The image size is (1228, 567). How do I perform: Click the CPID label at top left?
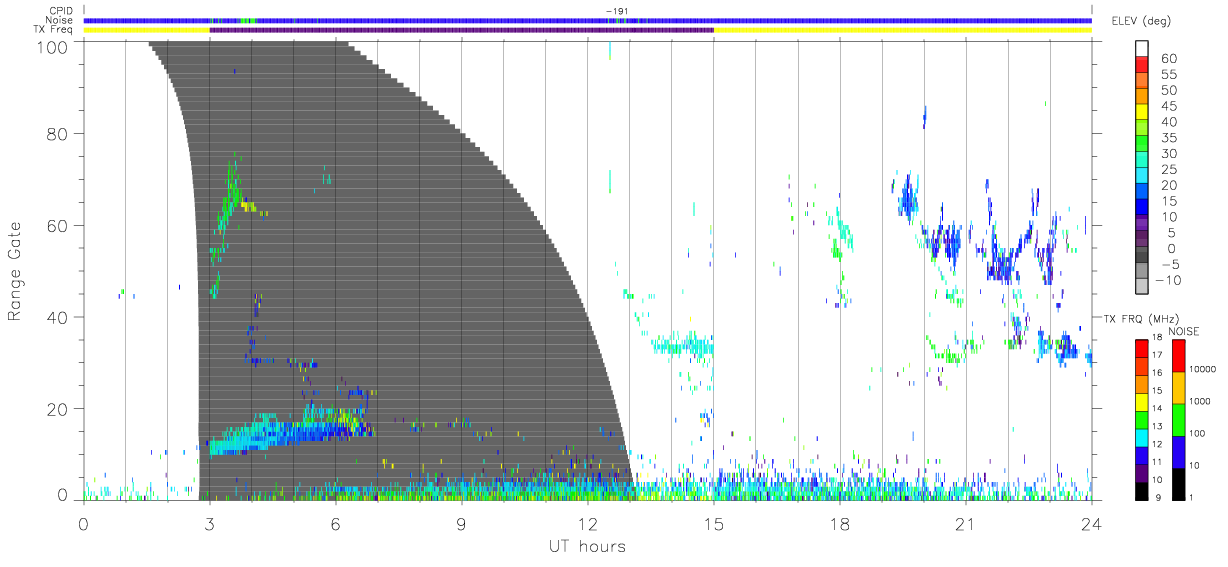tap(60, 11)
